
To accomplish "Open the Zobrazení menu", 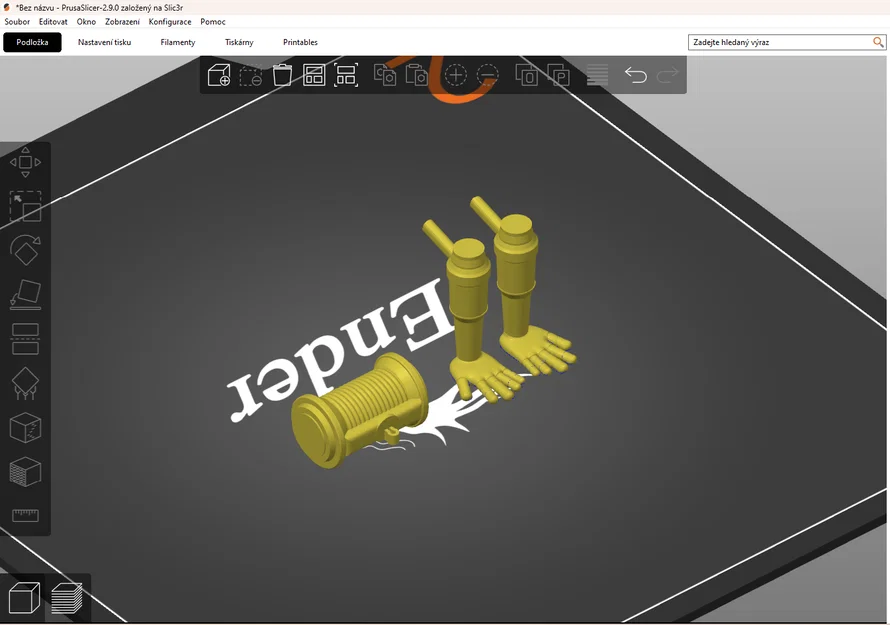I will [122, 22].
